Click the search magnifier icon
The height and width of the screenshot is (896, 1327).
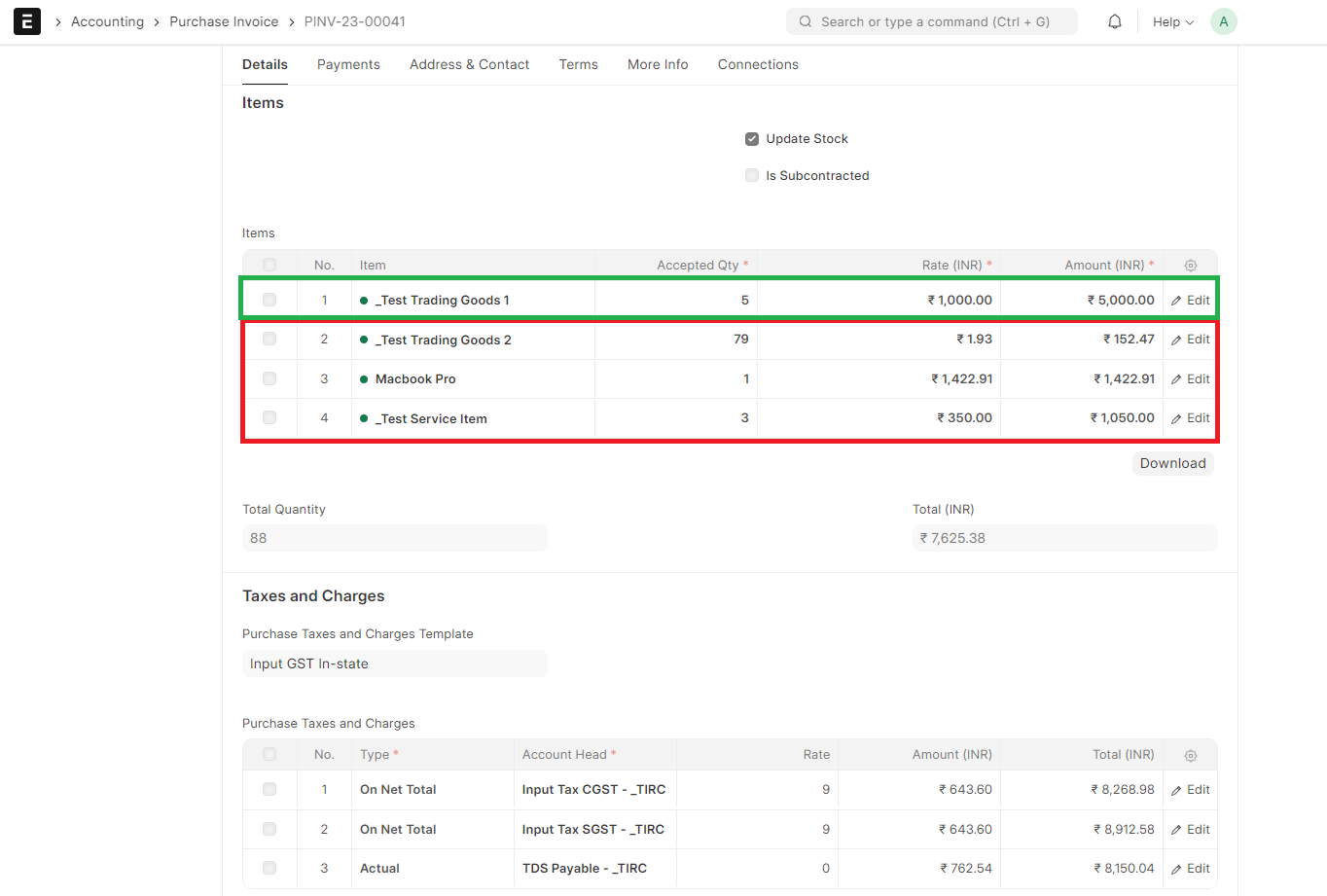tap(806, 21)
